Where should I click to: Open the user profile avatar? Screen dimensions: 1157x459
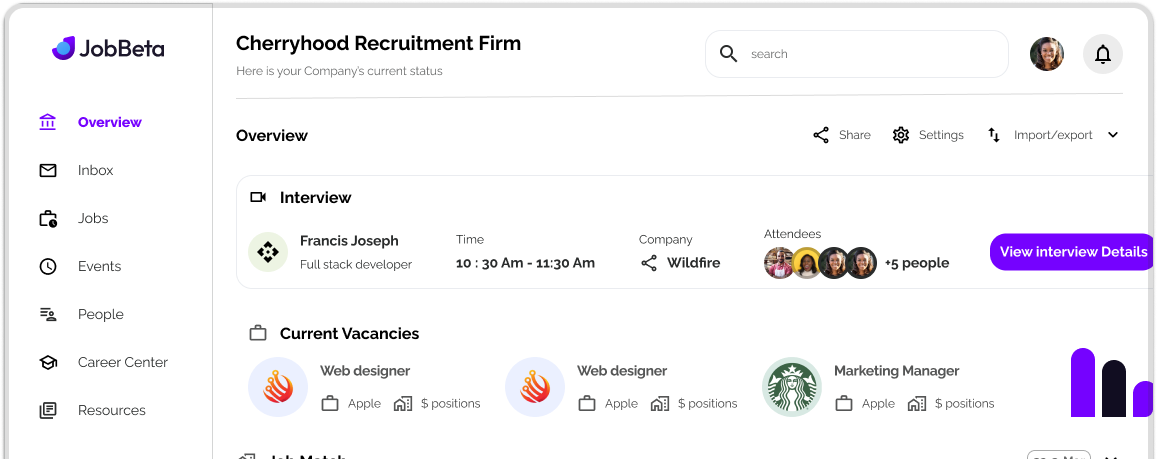click(1047, 54)
